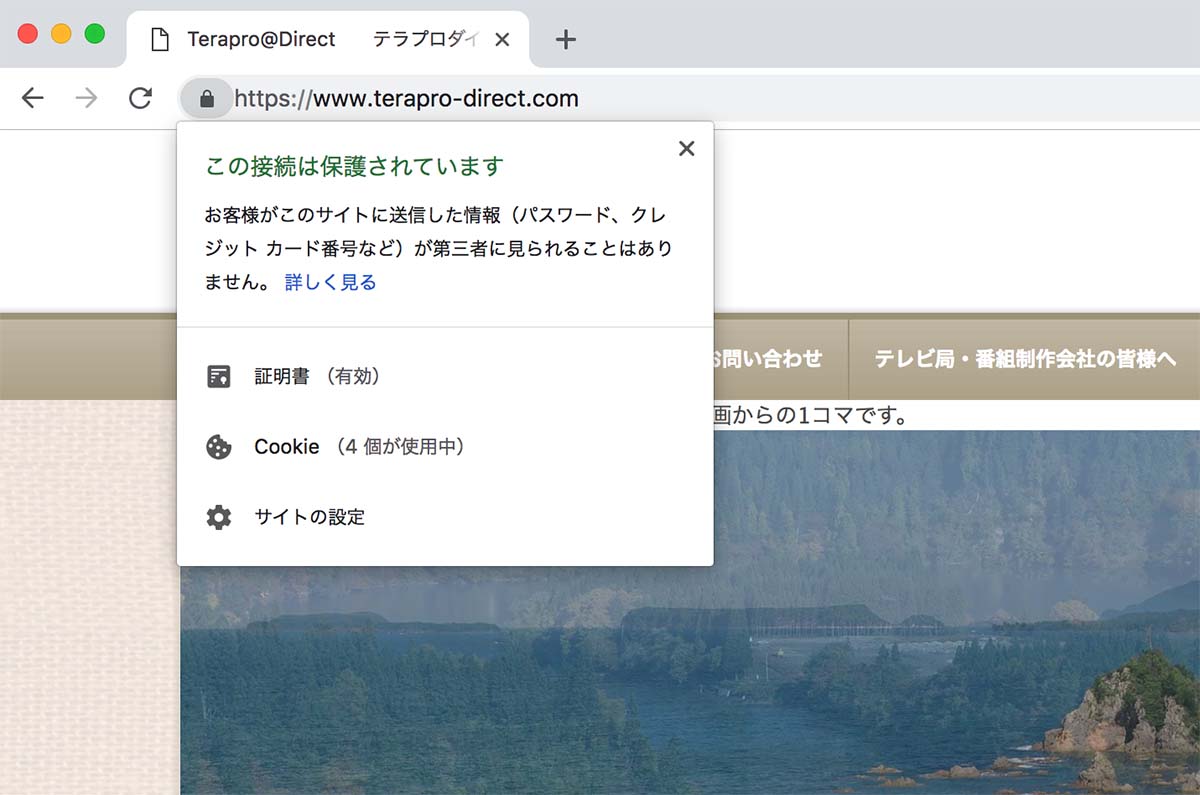Image resolution: width=1200 pixels, height=795 pixels.
Task: Reload the page with the refresh icon
Action: coord(140,98)
